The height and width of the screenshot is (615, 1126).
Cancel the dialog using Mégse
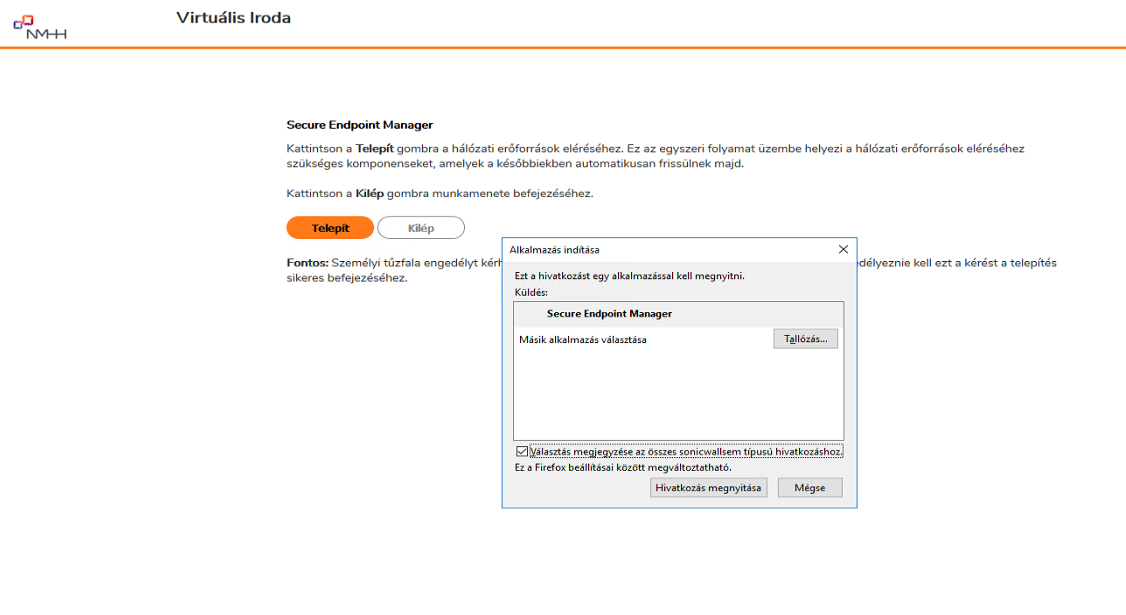click(x=810, y=488)
